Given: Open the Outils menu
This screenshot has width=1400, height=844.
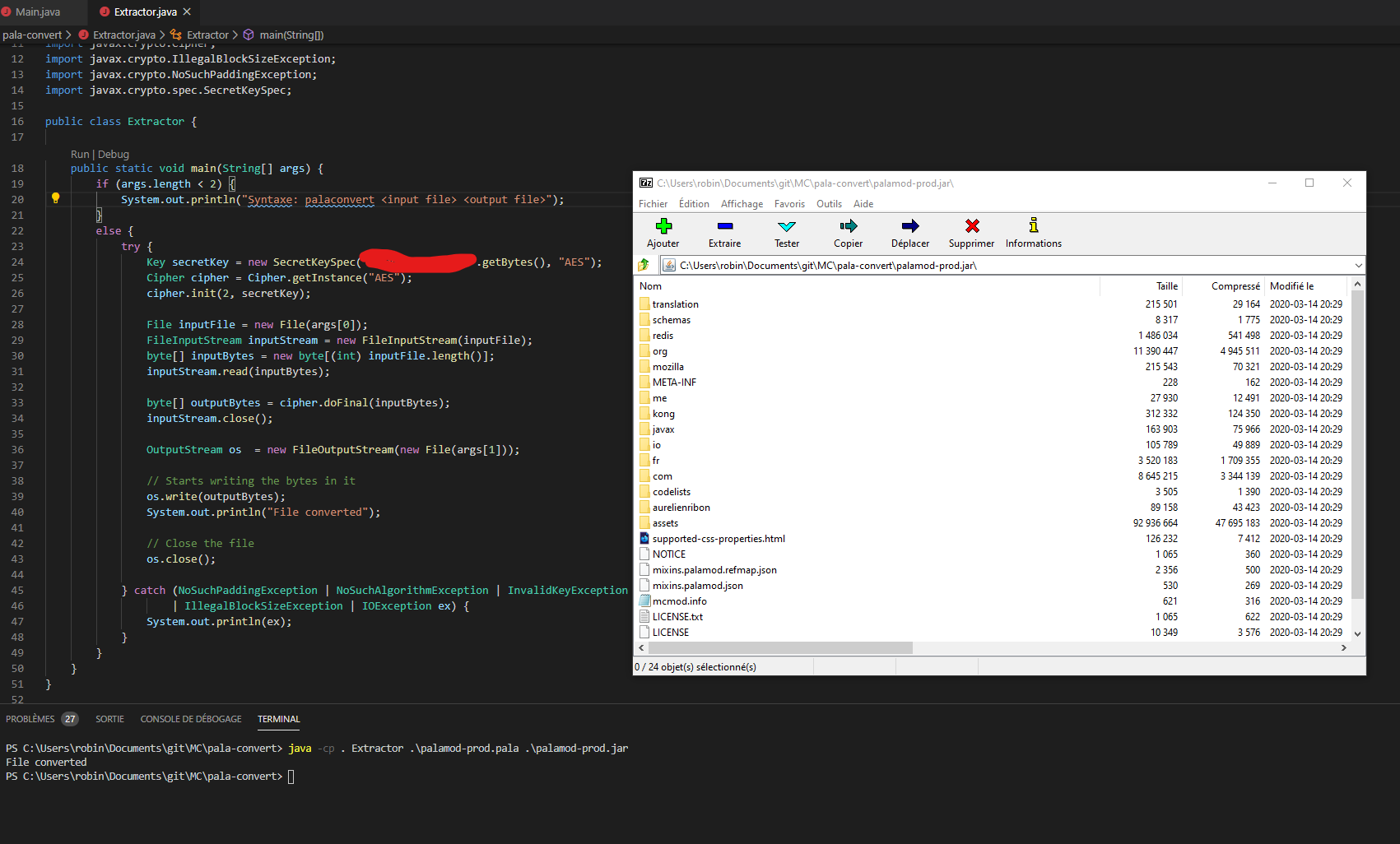Looking at the screenshot, I should [x=829, y=204].
